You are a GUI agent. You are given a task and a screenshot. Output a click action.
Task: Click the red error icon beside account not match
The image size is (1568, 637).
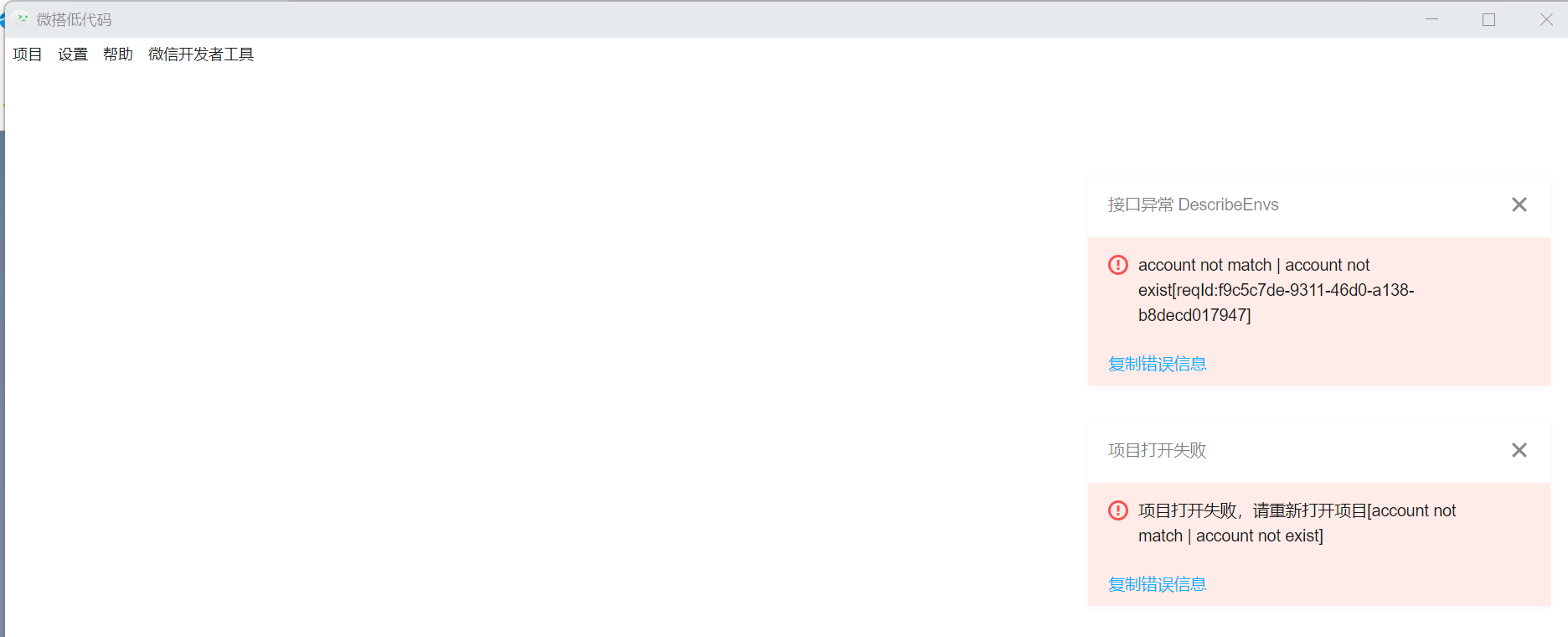click(1118, 265)
